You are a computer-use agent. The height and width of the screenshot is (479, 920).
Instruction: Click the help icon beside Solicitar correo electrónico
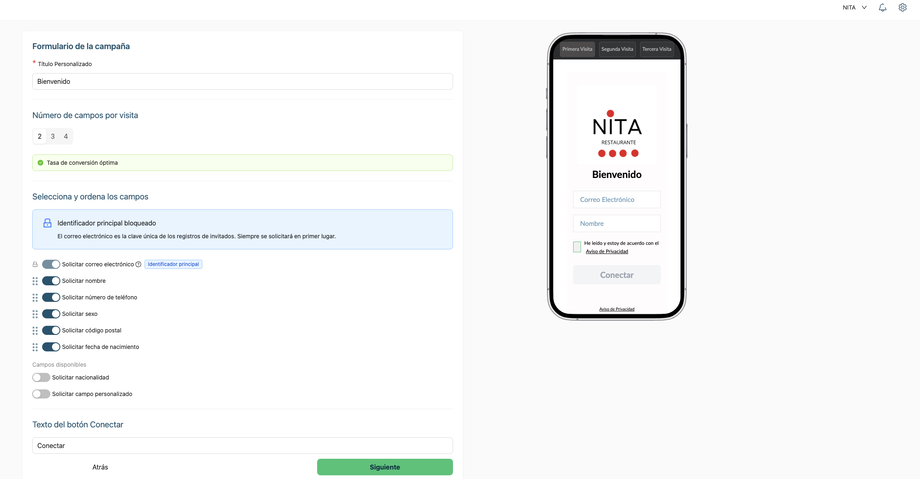(x=138, y=264)
